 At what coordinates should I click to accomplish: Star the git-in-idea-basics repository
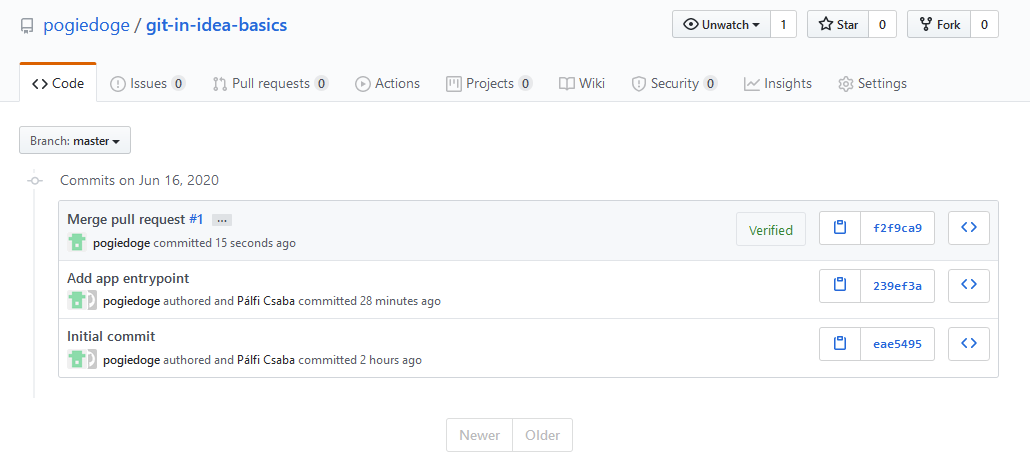point(838,24)
